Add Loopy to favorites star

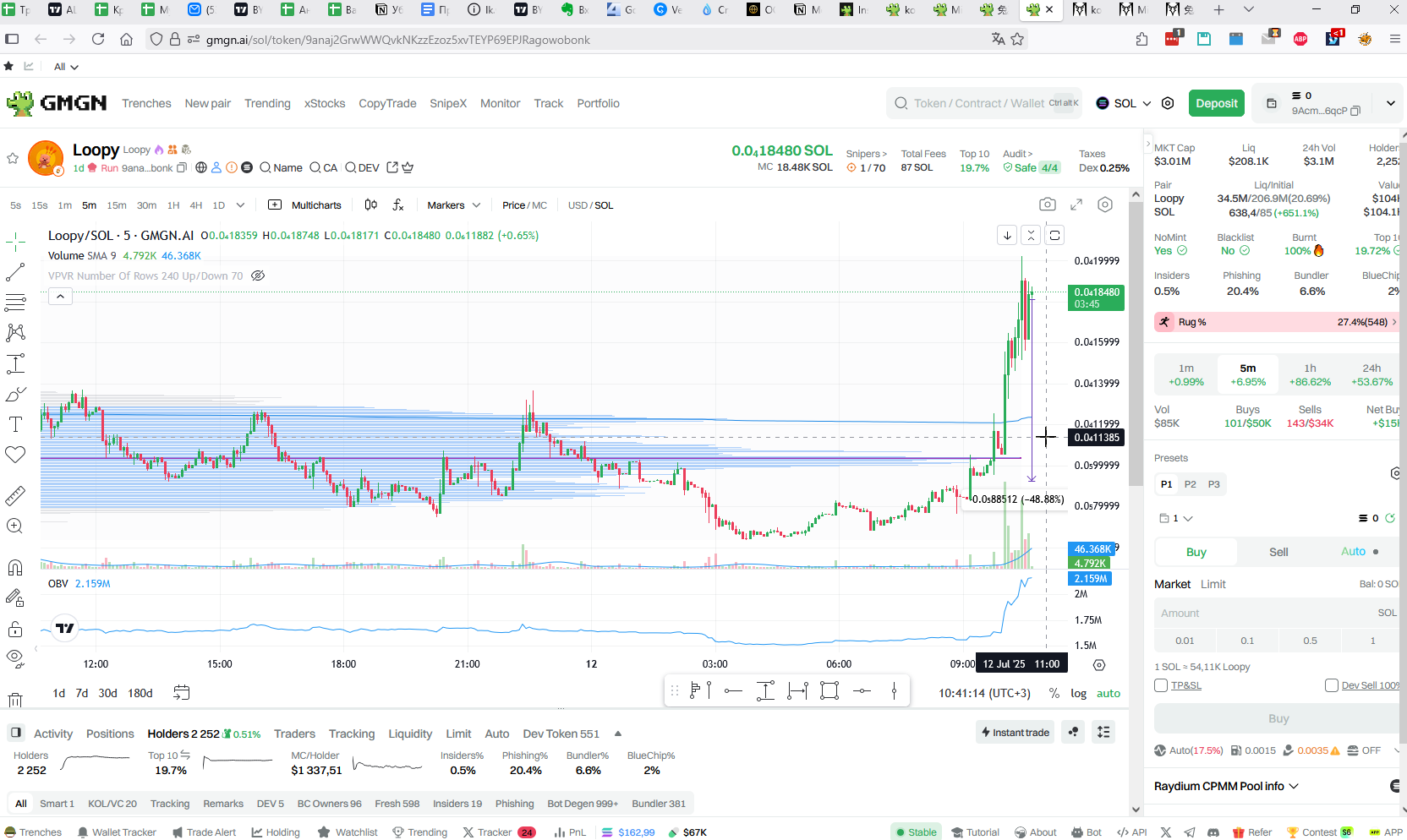point(13,158)
